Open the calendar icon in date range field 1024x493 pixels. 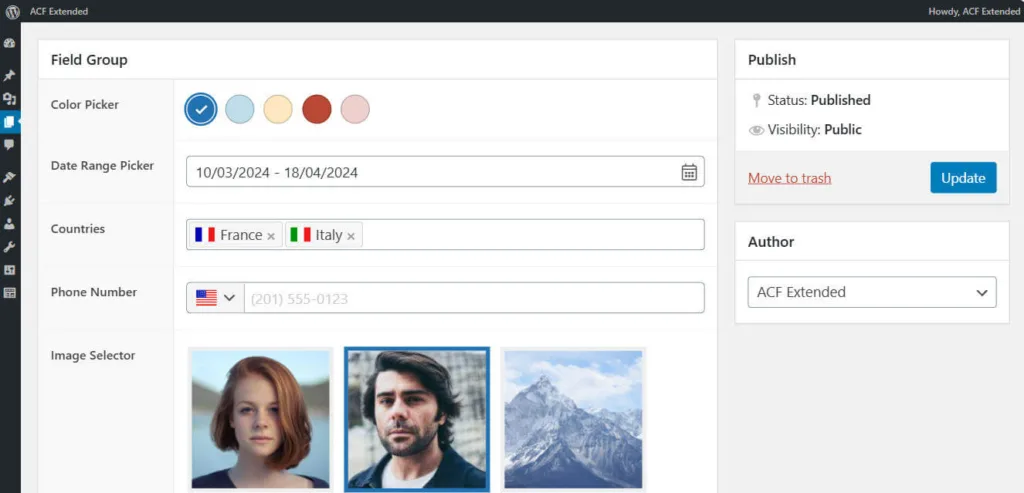[689, 172]
